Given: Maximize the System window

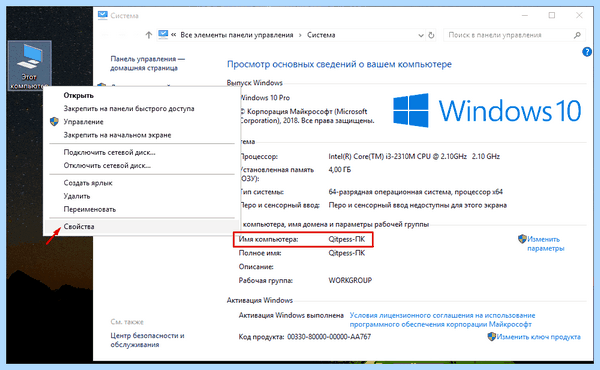Looking at the screenshot, I should tap(552, 15).
